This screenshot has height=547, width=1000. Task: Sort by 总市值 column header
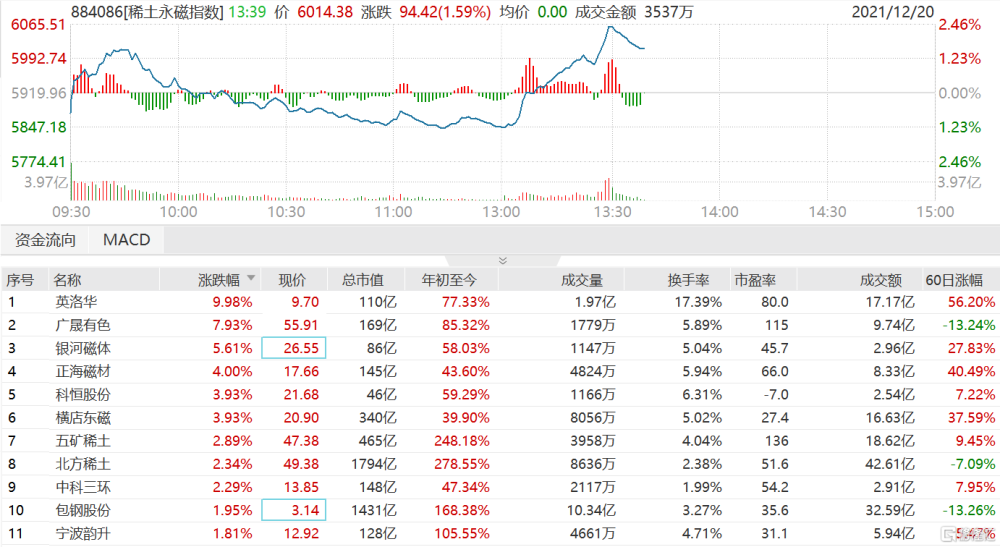[363, 280]
